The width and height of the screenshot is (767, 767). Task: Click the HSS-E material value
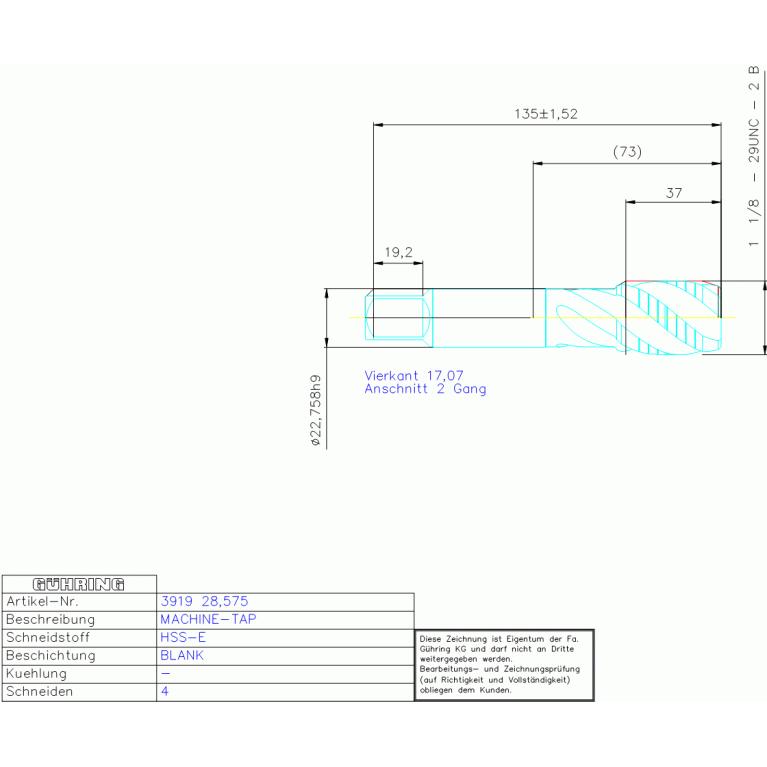tap(183, 637)
